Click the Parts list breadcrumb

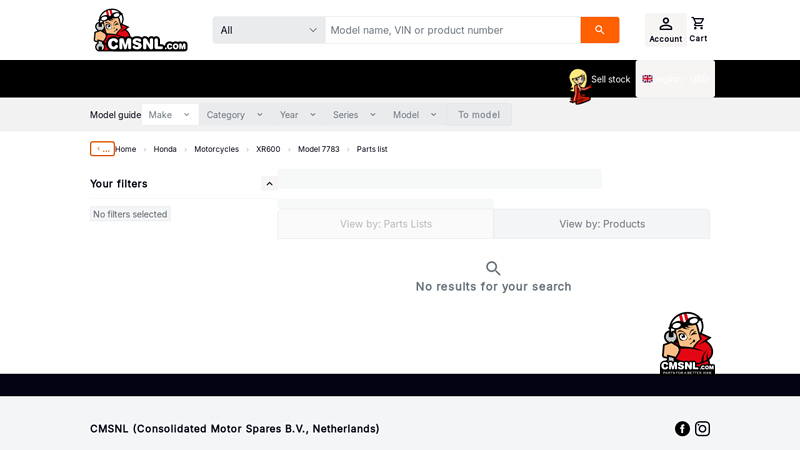(372, 149)
